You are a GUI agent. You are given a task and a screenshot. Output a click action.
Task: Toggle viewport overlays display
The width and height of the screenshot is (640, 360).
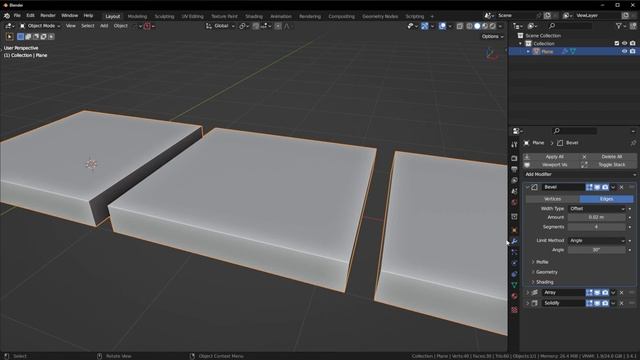click(x=442, y=26)
